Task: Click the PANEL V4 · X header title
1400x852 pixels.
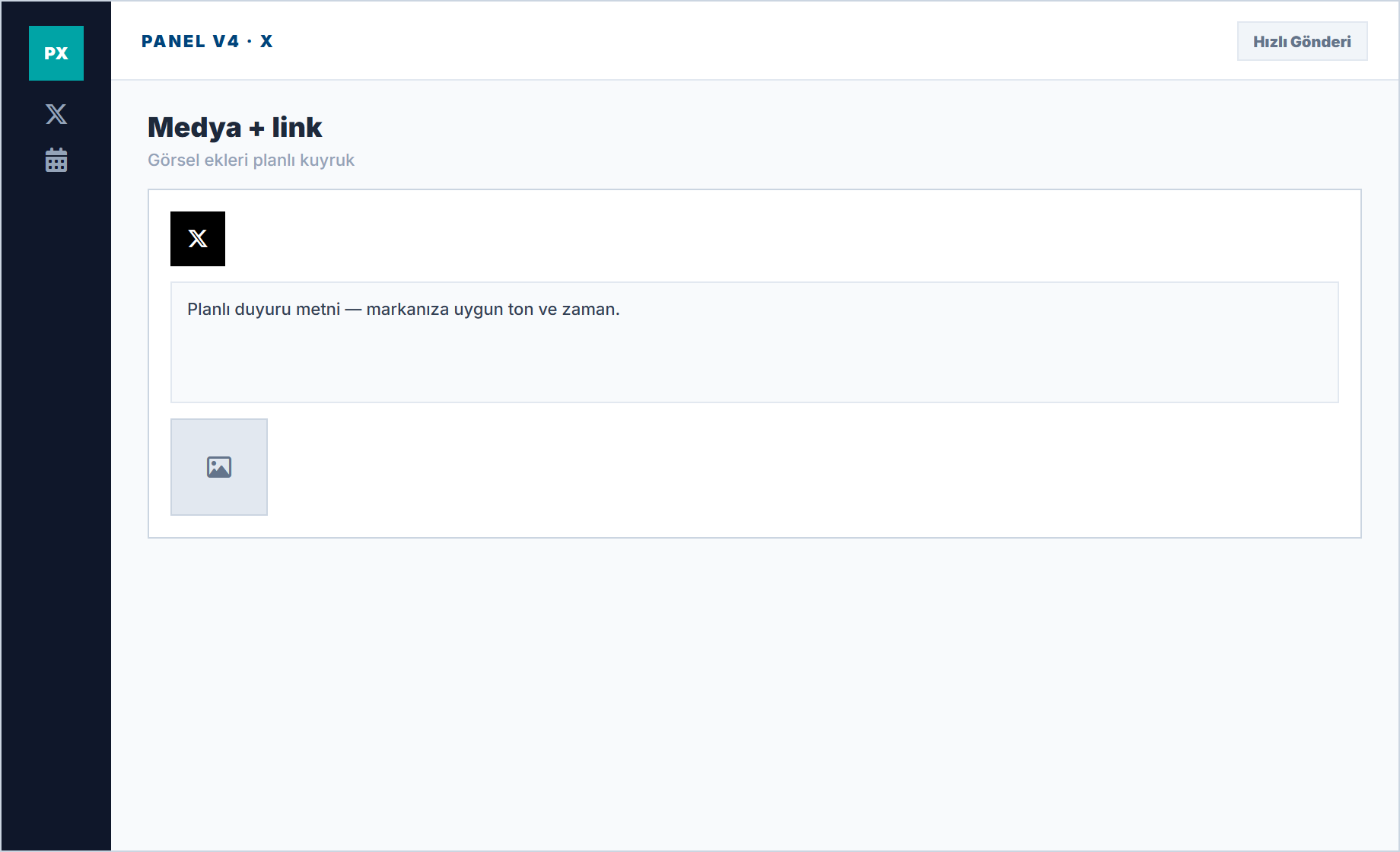Action: [207, 41]
